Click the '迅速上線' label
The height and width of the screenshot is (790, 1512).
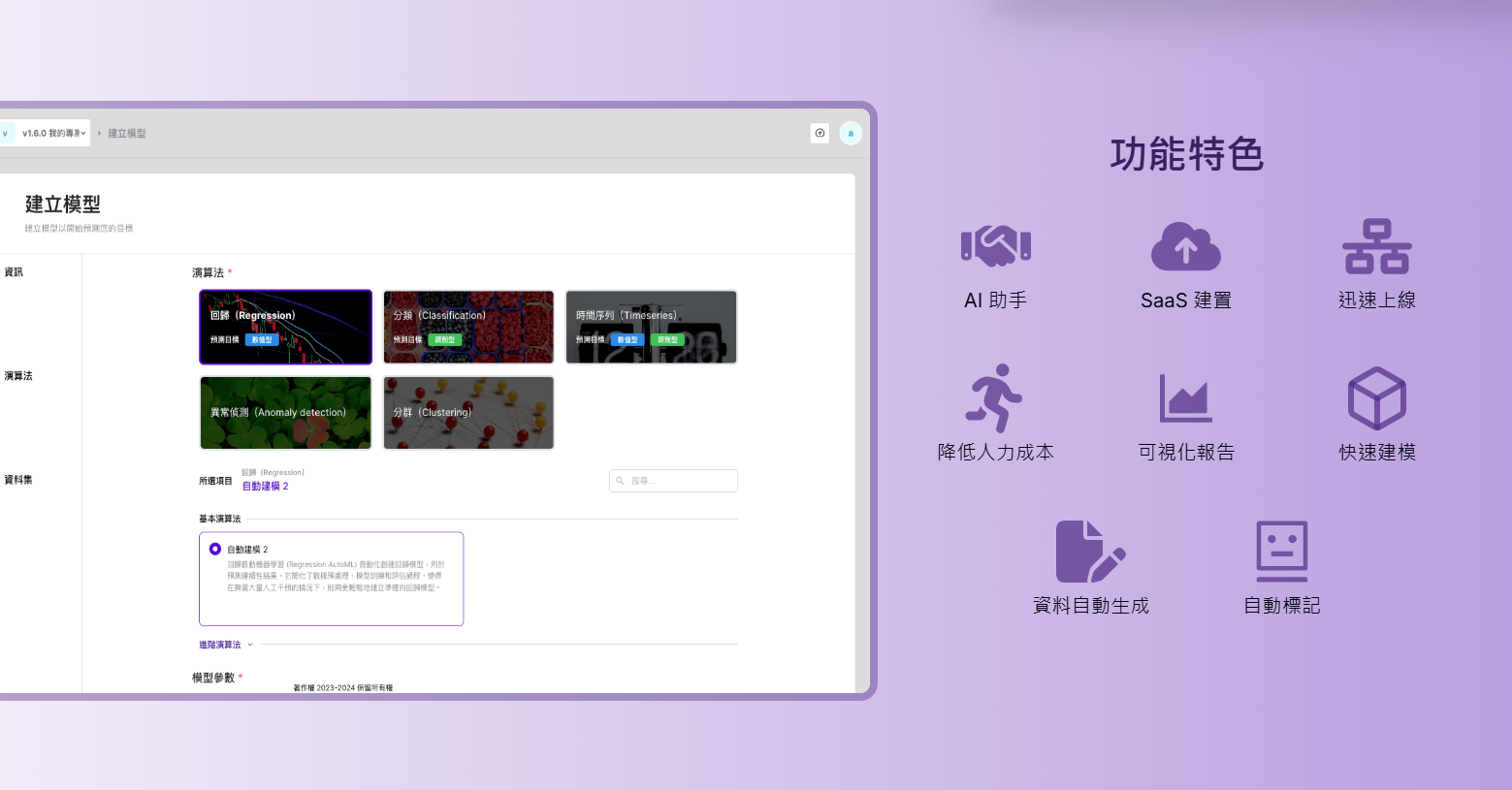1376,300
